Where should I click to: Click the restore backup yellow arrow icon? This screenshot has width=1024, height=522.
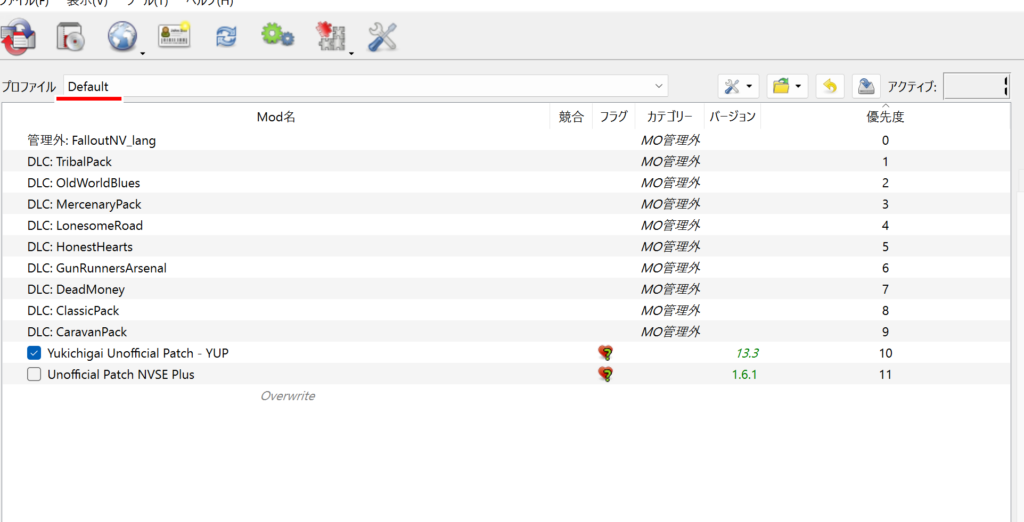[x=829, y=86]
